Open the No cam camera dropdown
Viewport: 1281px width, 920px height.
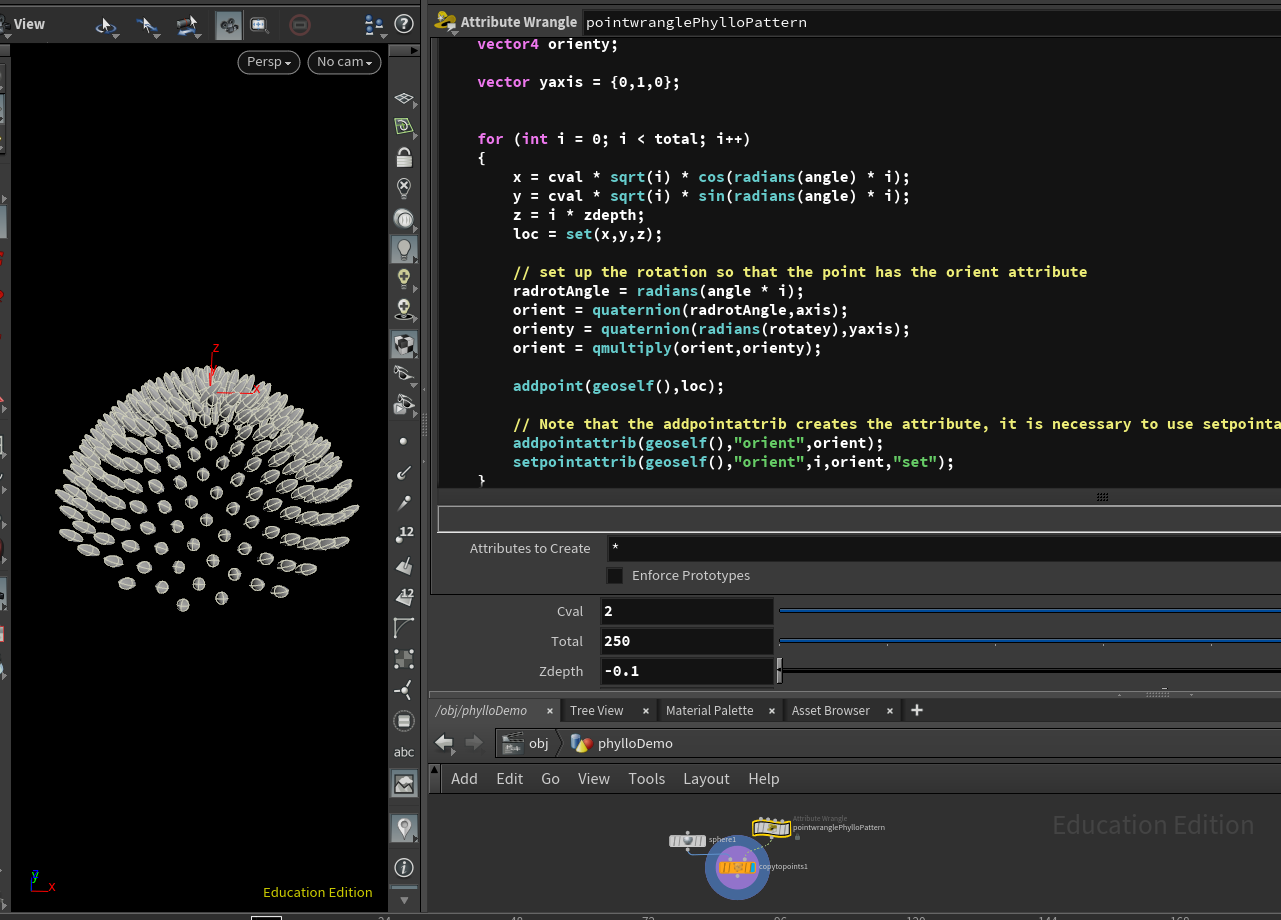(344, 62)
